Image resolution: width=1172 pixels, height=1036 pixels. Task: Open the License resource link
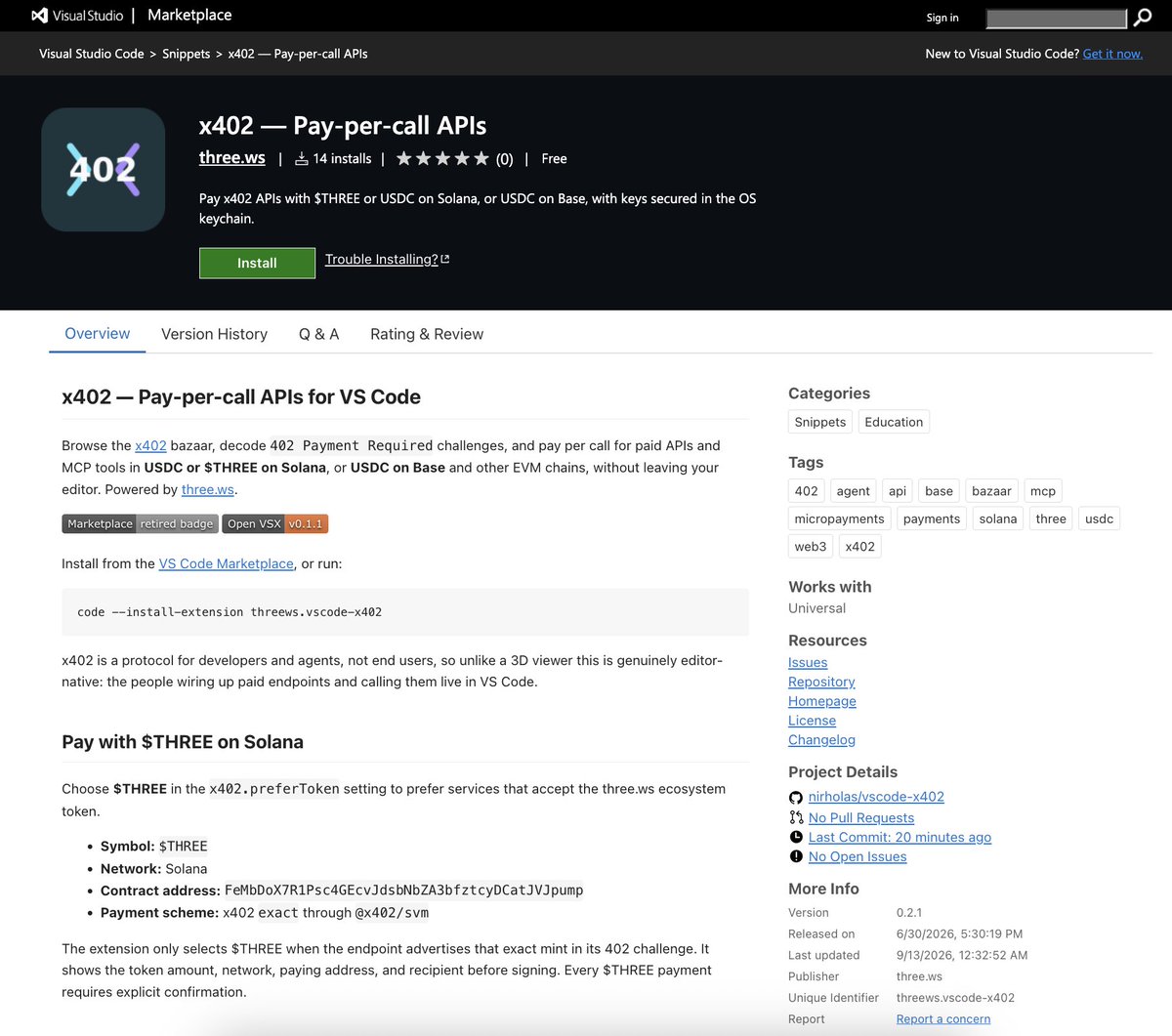[813, 721]
